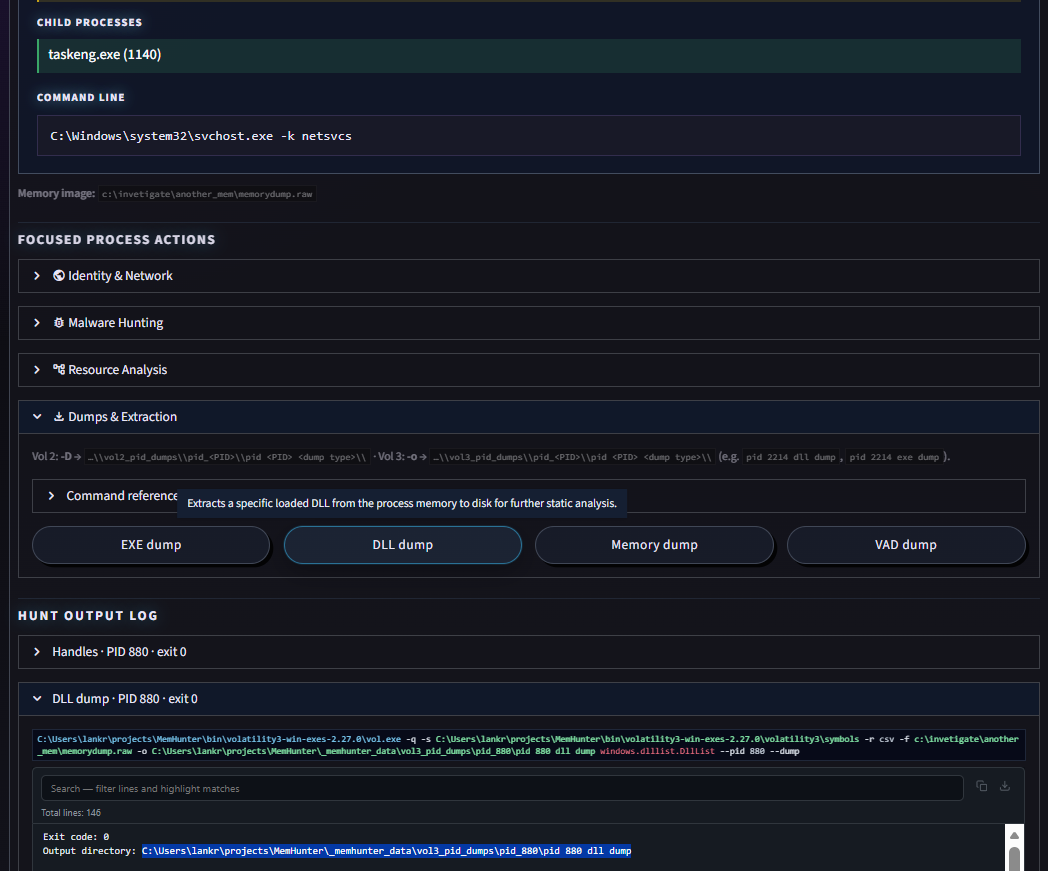Viewport: 1048px width, 871px height.
Task: Click the Vol 3 output path template
Action: [x=572, y=457]
